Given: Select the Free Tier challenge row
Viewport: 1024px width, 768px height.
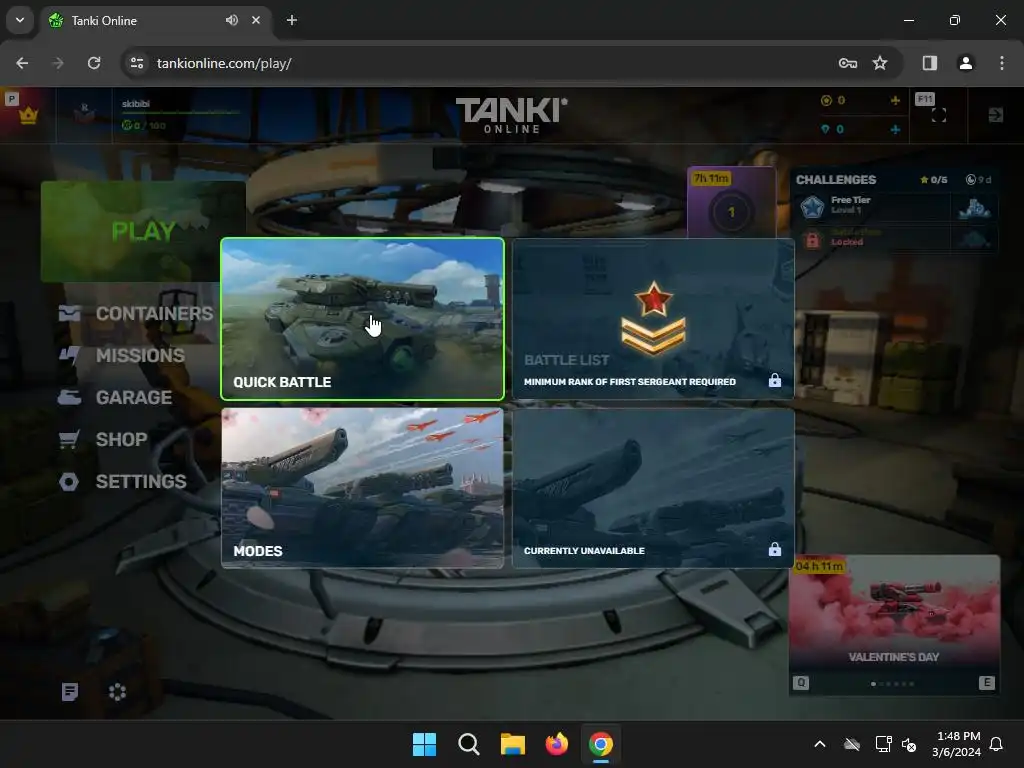Looking at the screenshot, I should pos(894,207).
